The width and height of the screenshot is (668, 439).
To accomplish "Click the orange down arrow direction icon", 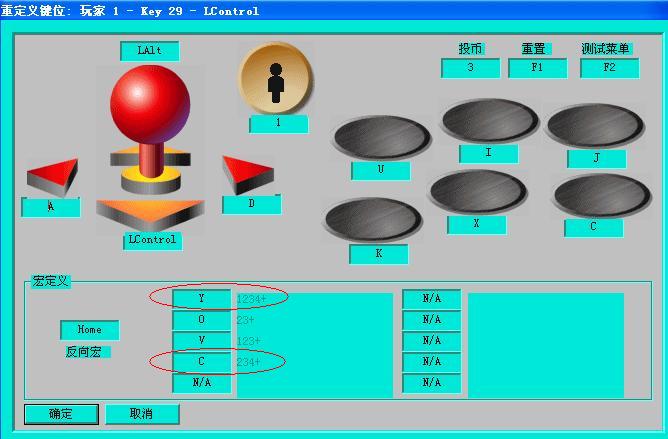I will pos(150,212).
